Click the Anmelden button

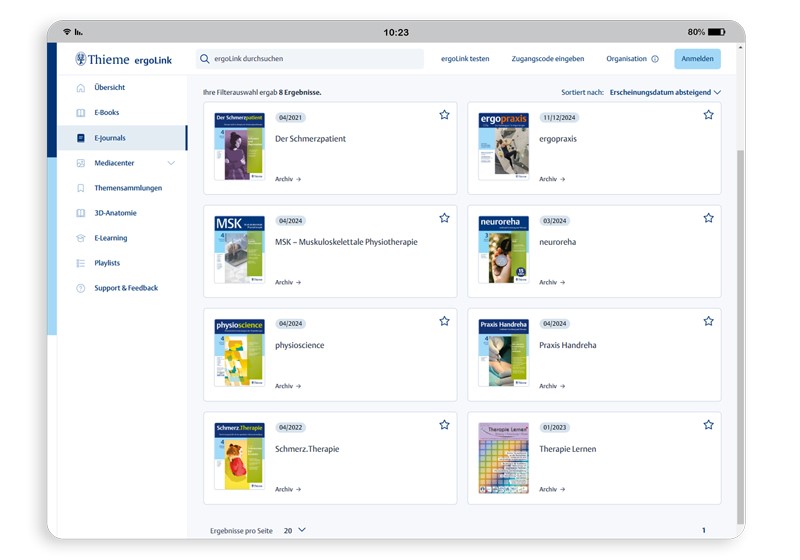(x=697, y=59)
